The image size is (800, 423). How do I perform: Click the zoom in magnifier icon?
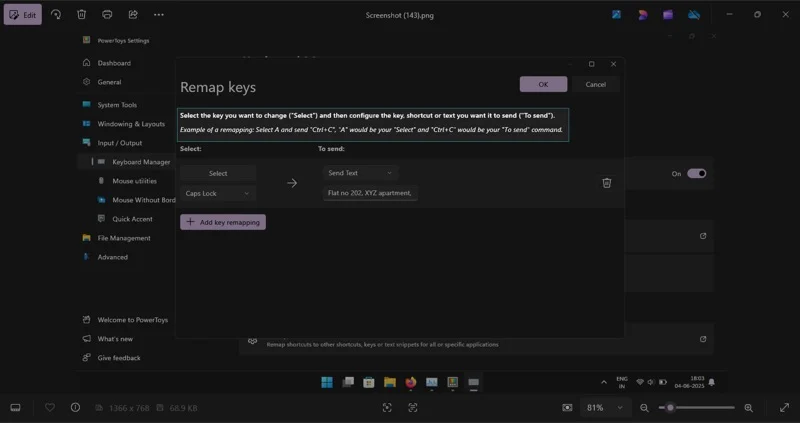click(748, 408)
